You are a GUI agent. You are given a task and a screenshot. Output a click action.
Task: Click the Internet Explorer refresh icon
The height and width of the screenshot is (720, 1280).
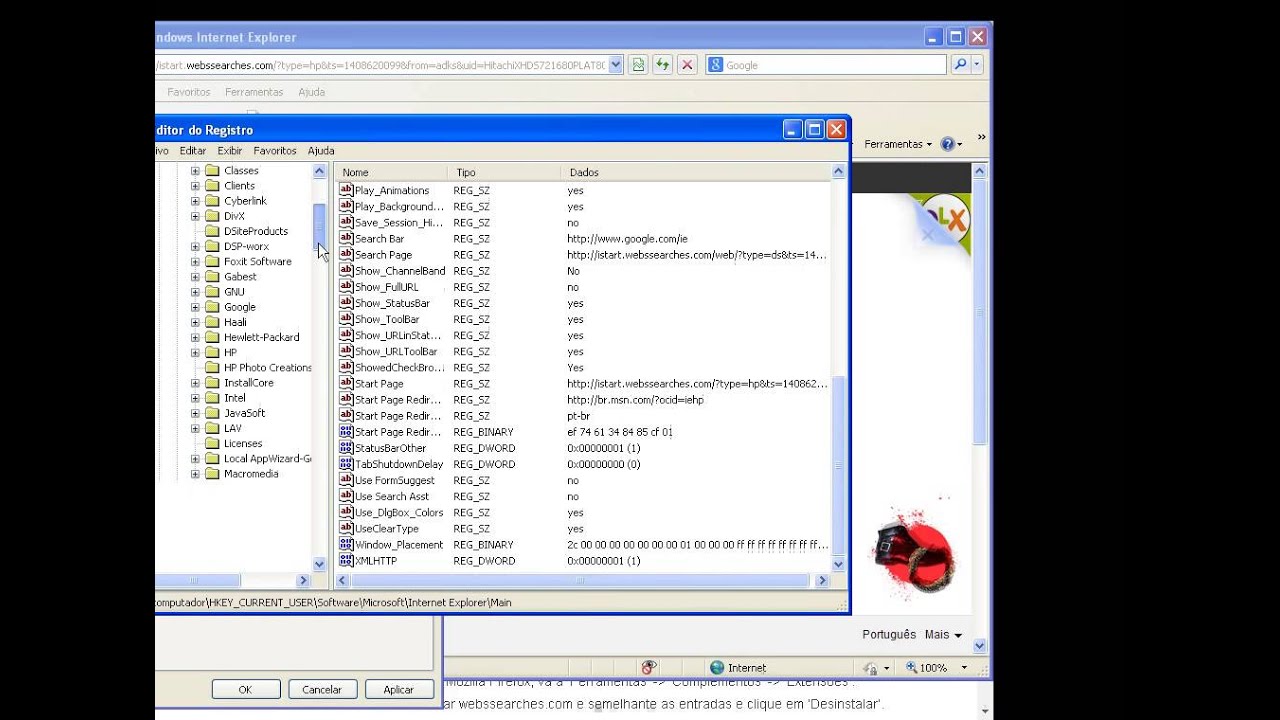pos(662,65)
